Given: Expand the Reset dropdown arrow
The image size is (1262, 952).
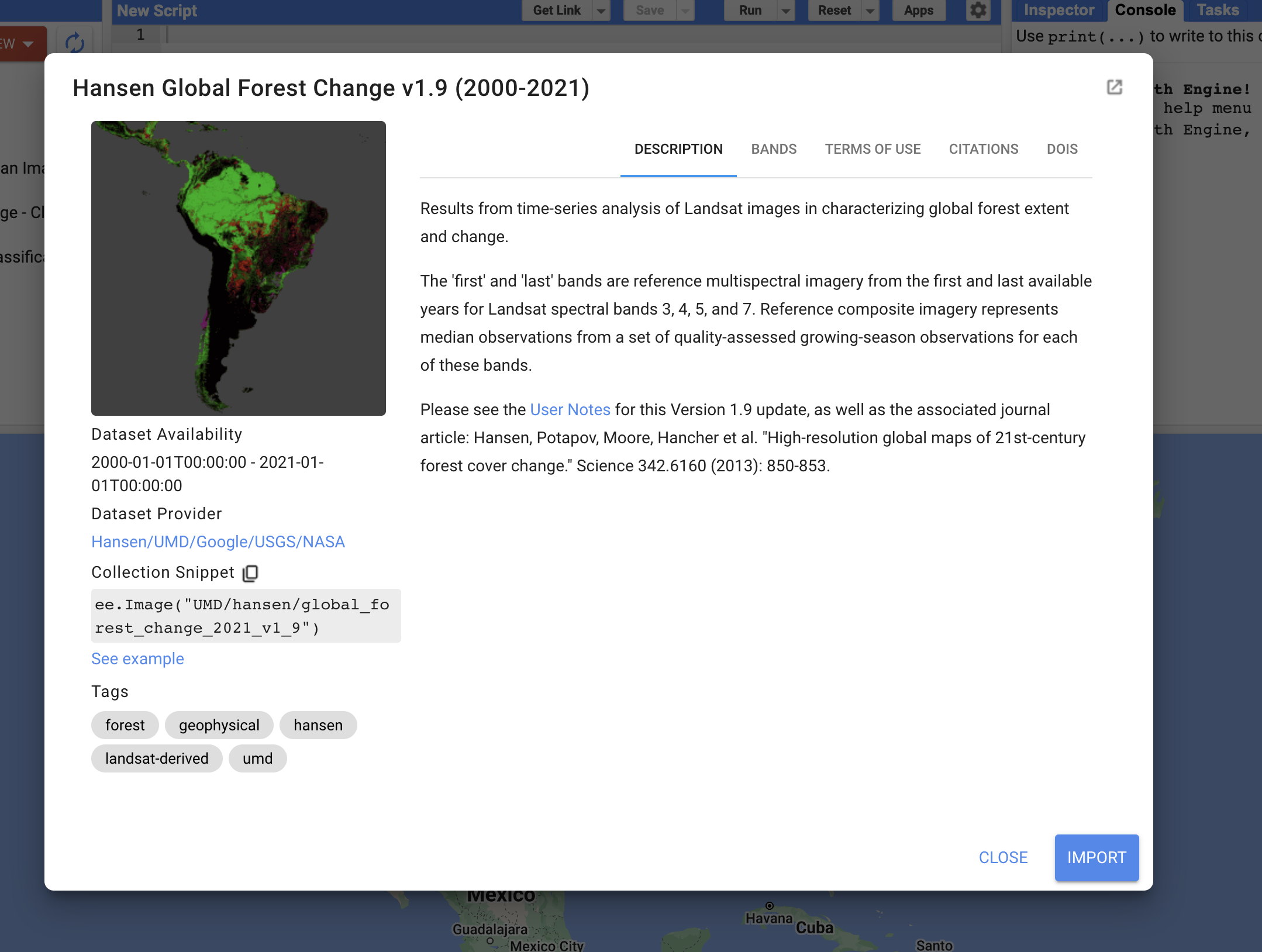Looking at the screenshot, I should pos(870,11).
